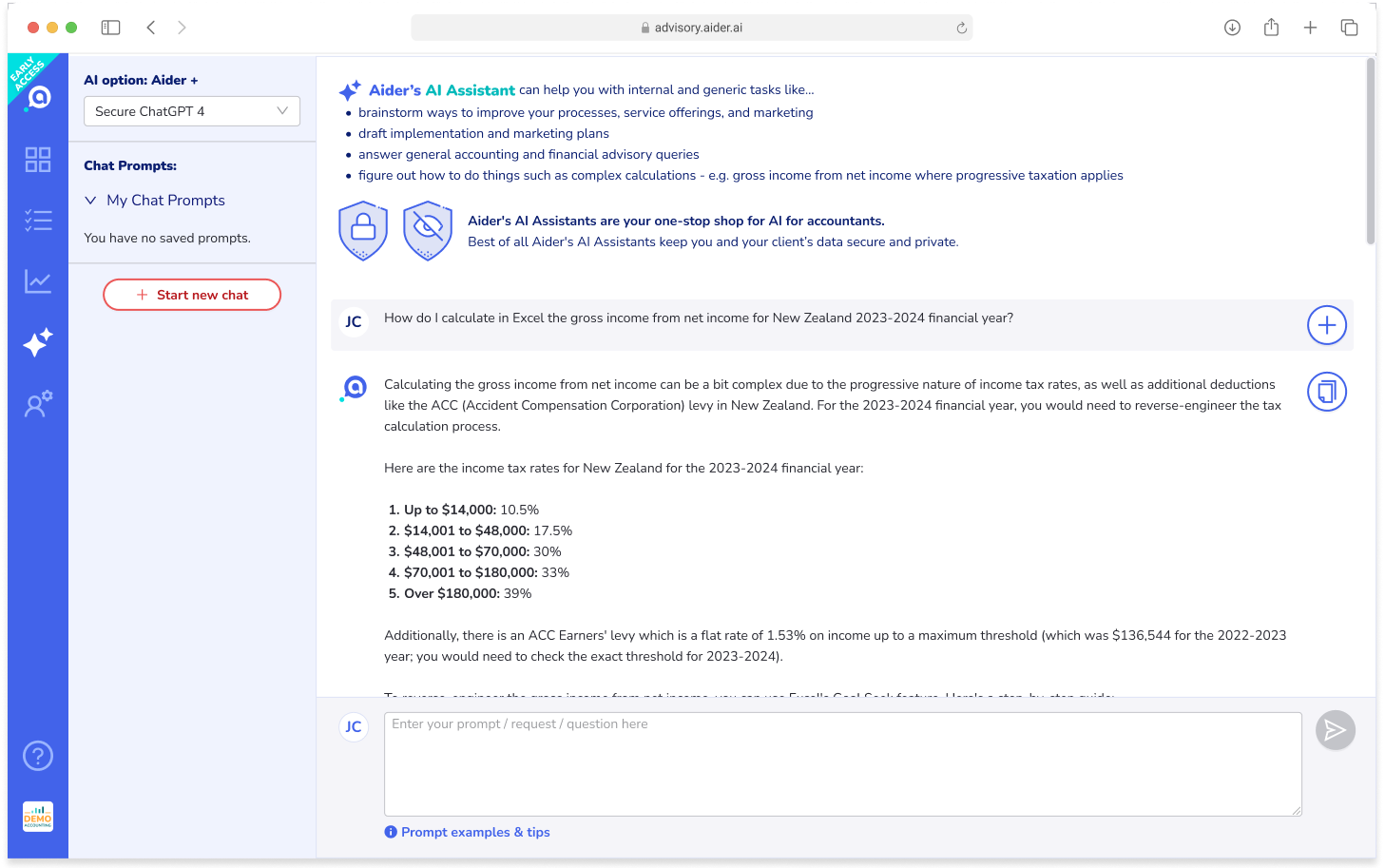Click the Safari share button
The width and height of the screenshot is (1385, 868).
pos(1271,28)
